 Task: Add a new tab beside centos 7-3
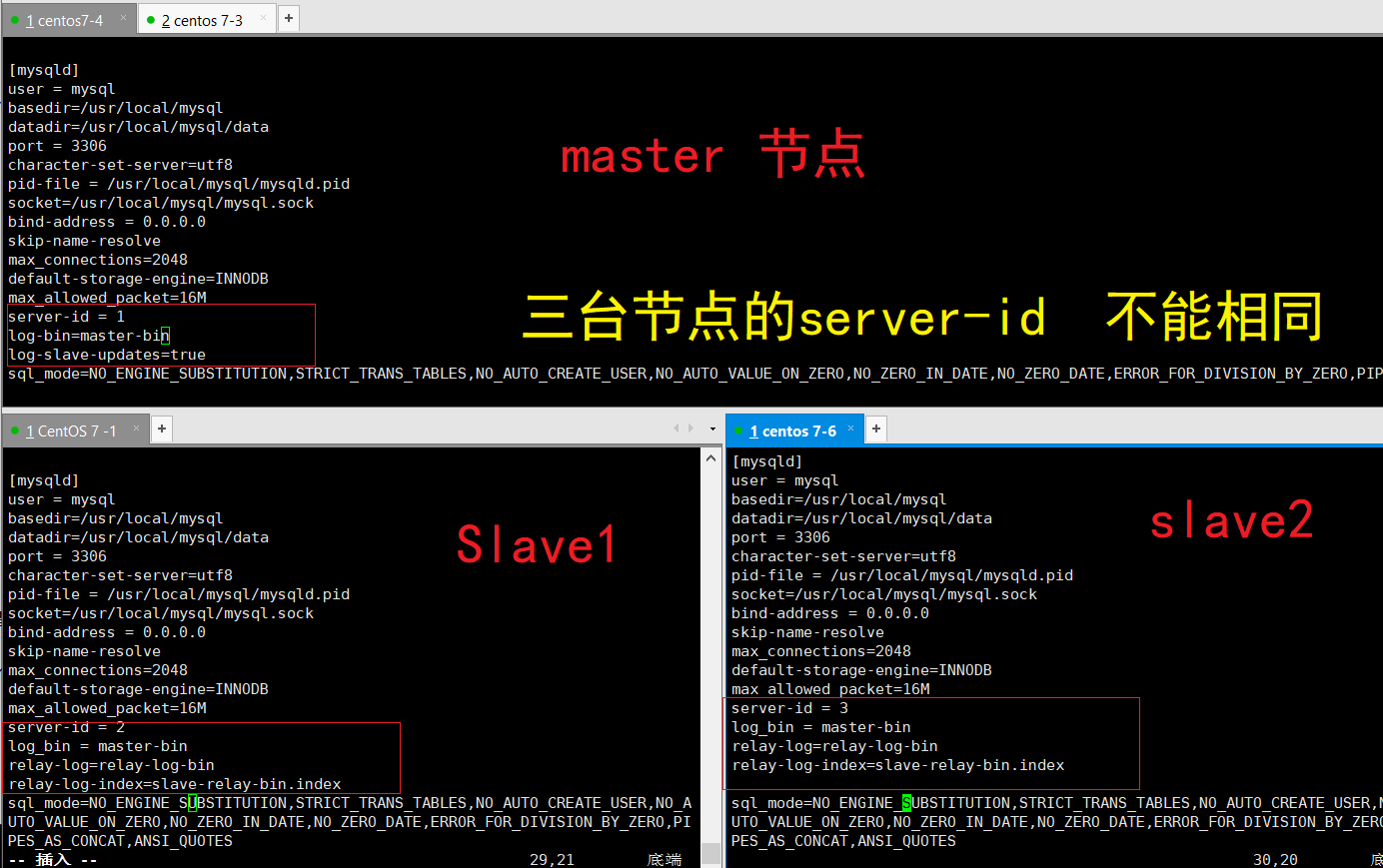click(289, 18)
